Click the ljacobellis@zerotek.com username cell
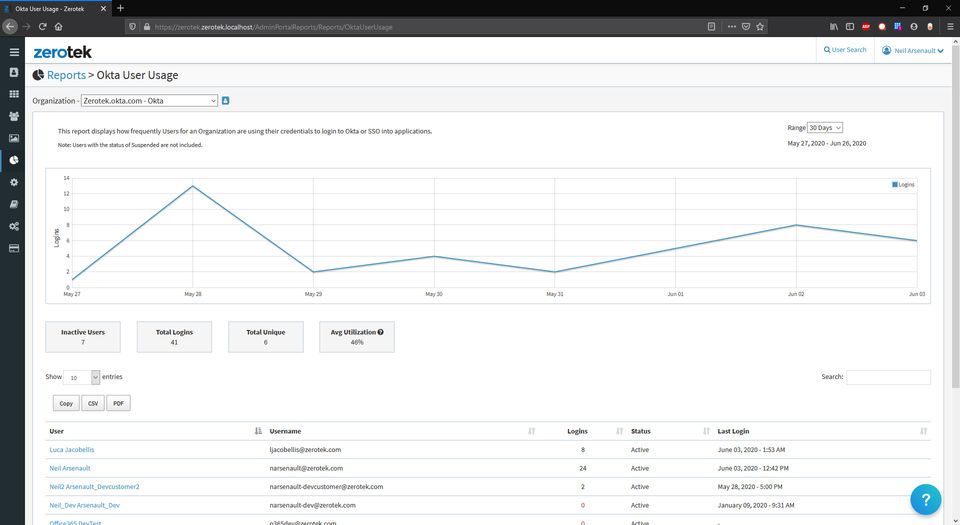 click(x=305, y=450)
